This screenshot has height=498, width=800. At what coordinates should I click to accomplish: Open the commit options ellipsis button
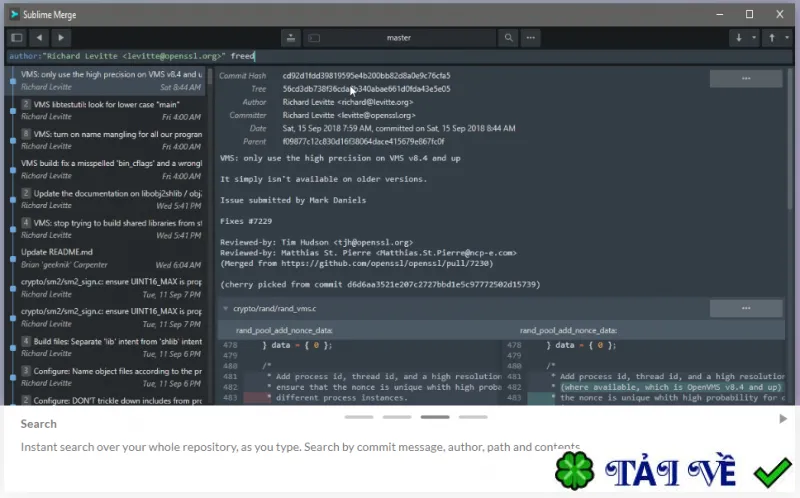pyautogui.click(x=745, y=78)
